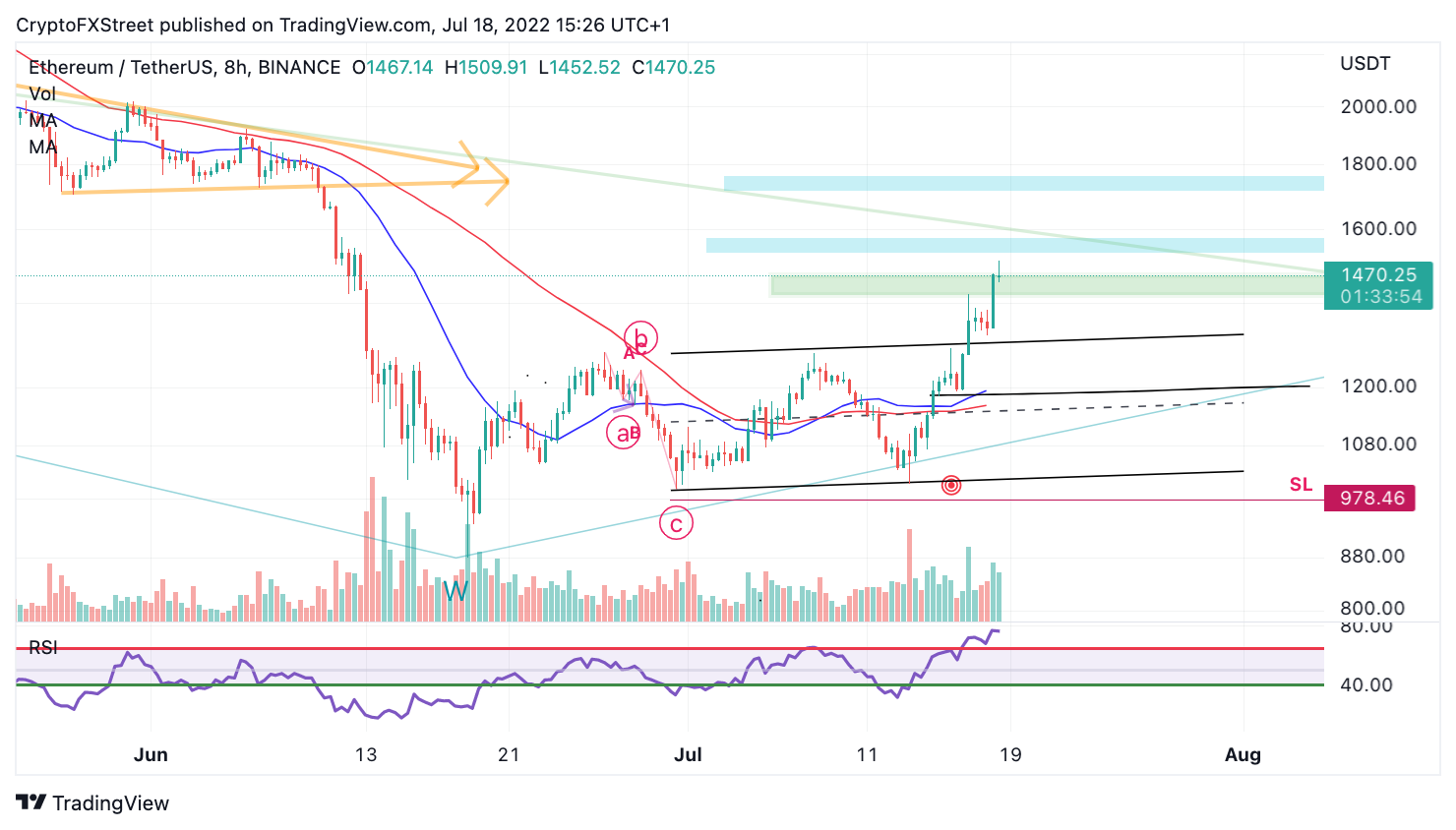This screenshot has width=1456, height=830.
Task: Click the stop-loss price tag 978.46
Action: click(x=1370, y=498)
